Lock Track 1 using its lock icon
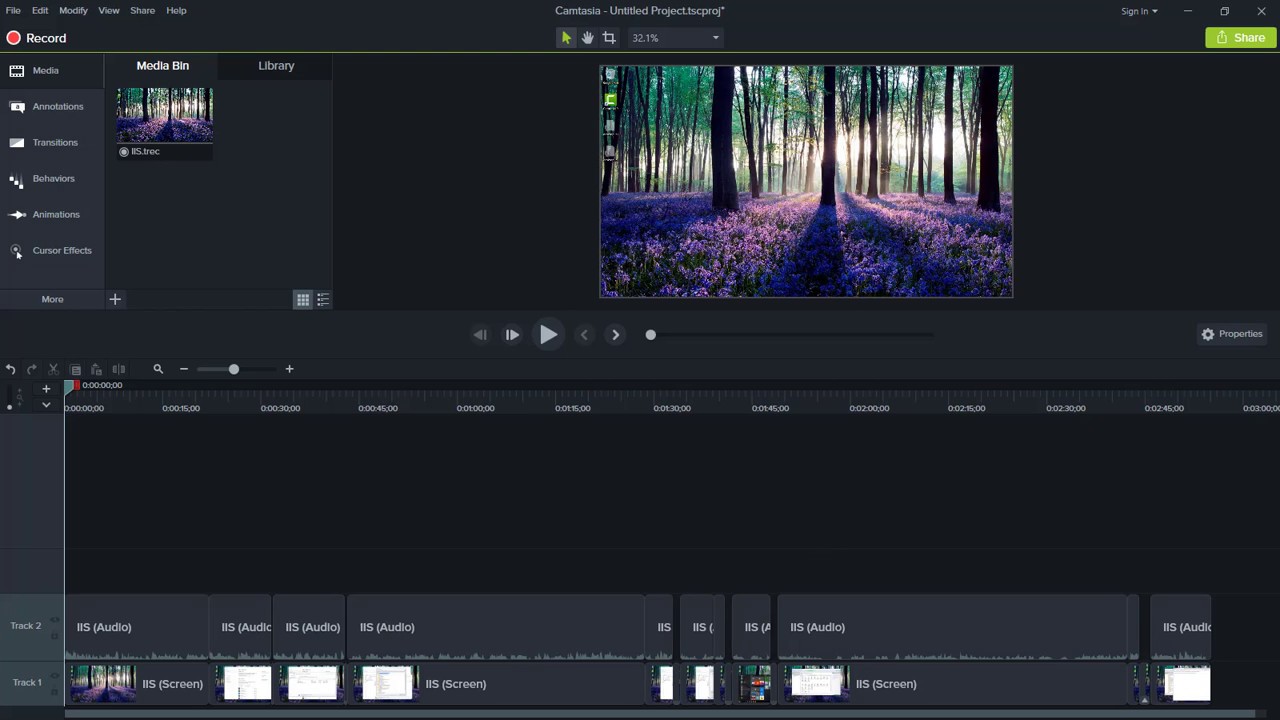The height and width of the screenshot is (720, 1280). tap(55, 689)
